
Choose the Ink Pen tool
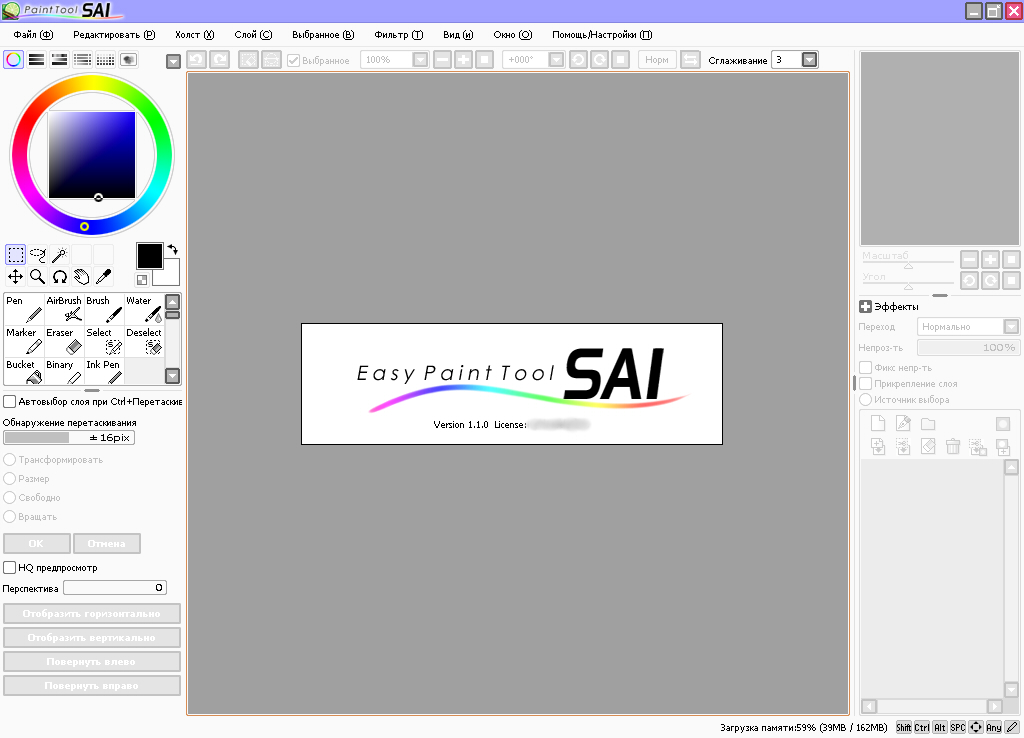coord(104,371)
